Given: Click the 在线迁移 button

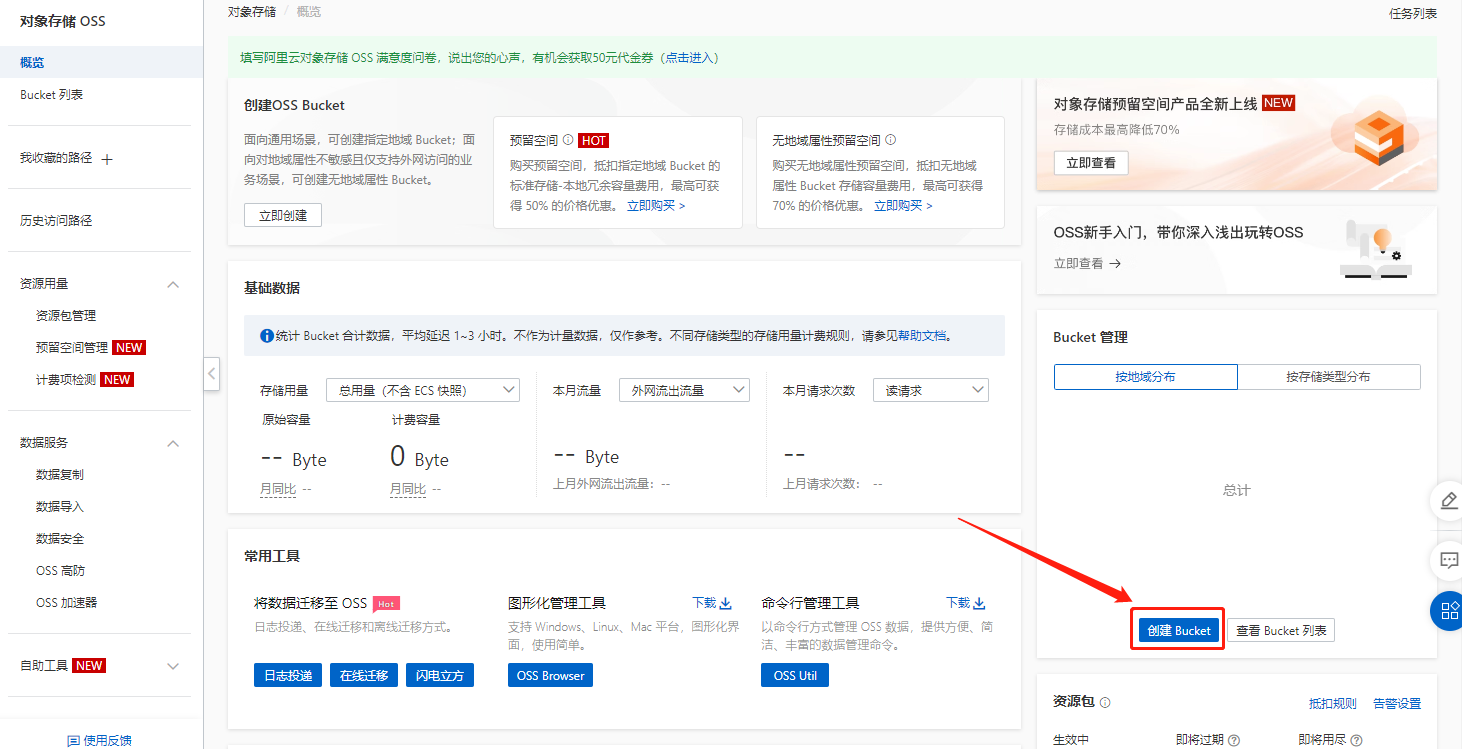Looking at the screenshot, I should (x=364, y=675).
